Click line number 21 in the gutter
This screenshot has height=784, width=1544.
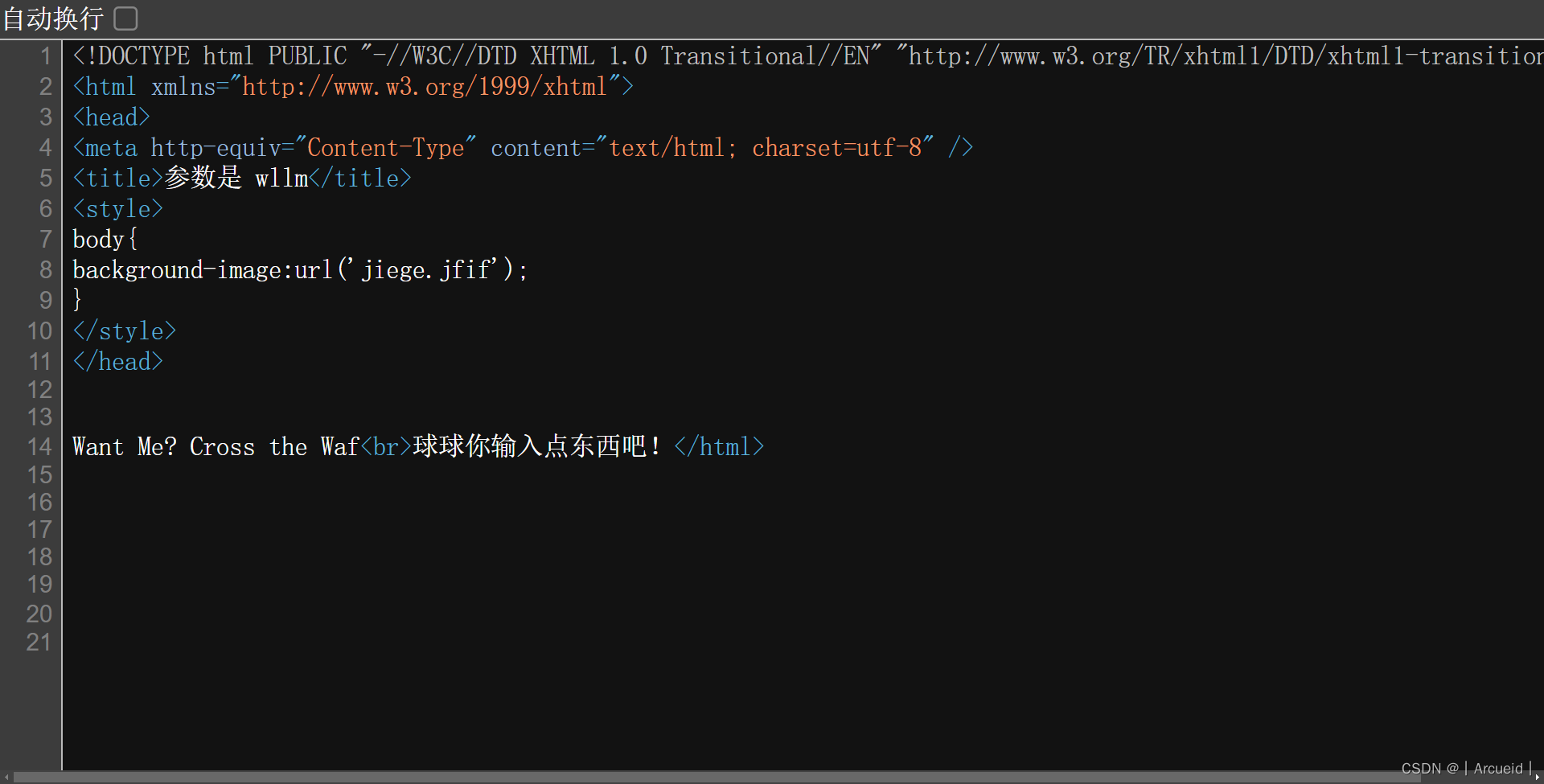[x=39, y=642]
